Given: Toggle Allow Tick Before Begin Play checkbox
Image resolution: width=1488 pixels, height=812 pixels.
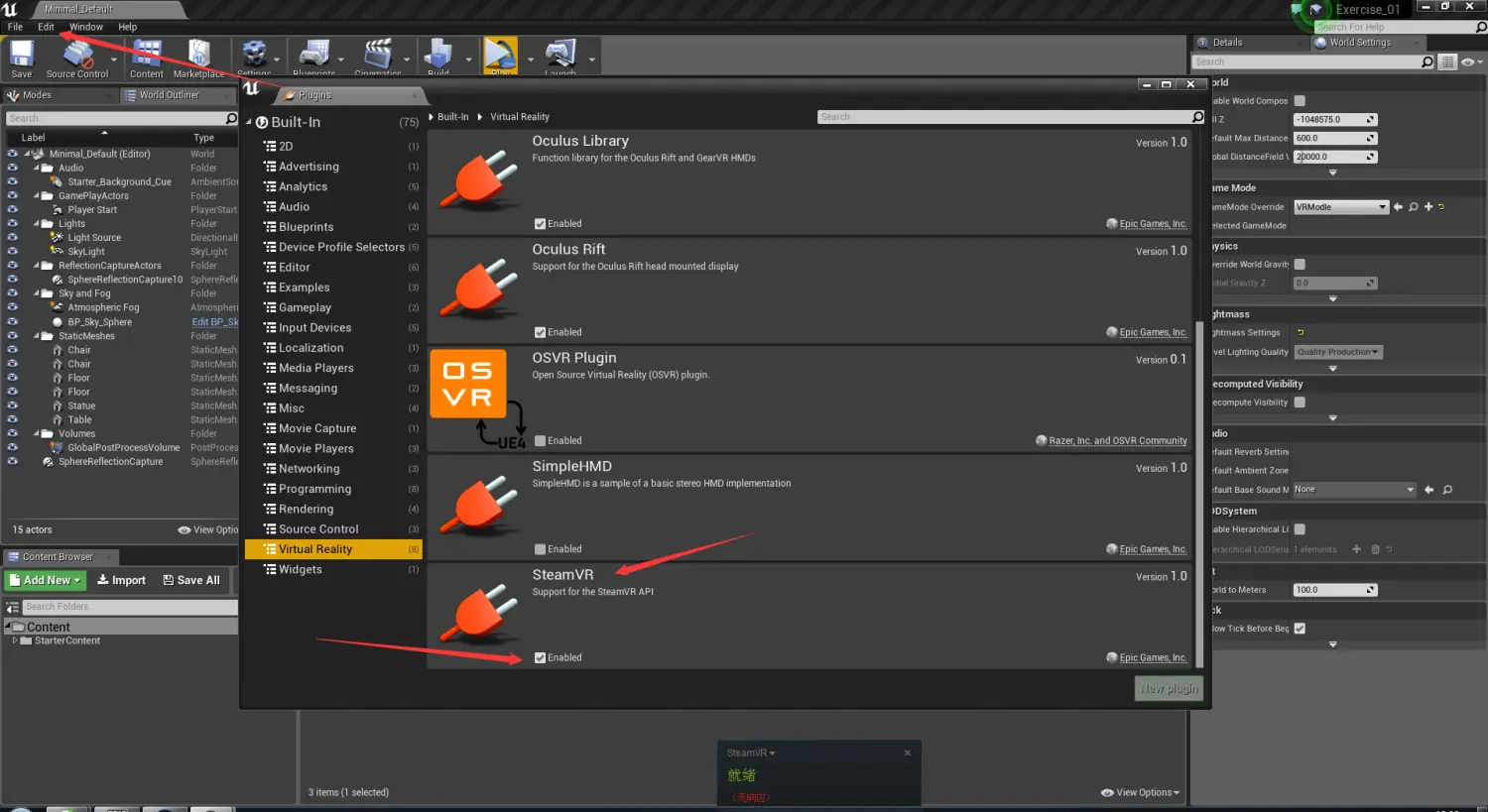Looking at the screenshot, I should point(1300,629).
